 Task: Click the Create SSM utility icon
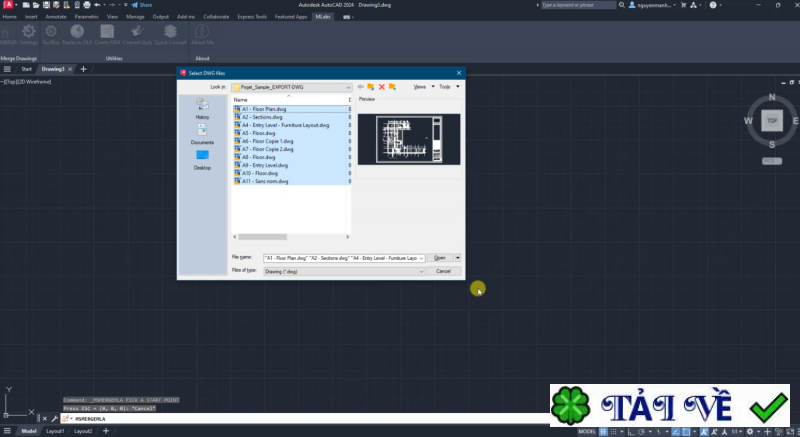click(107, 33)
